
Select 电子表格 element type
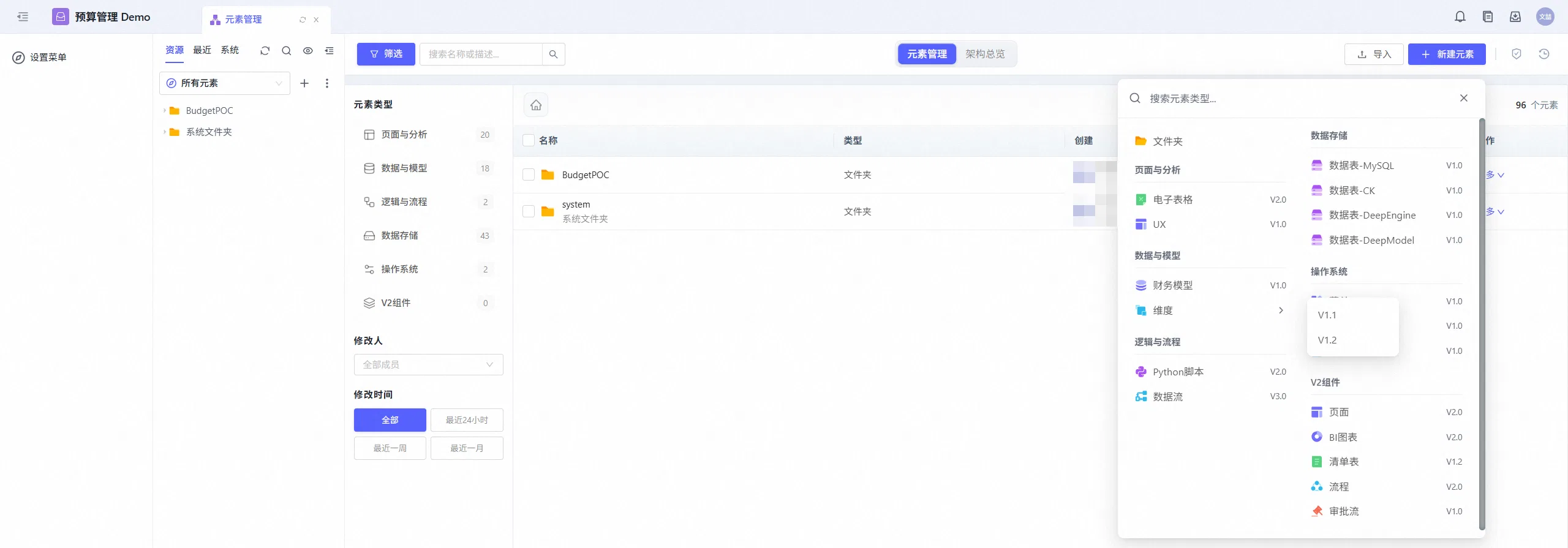point(1210,200)
